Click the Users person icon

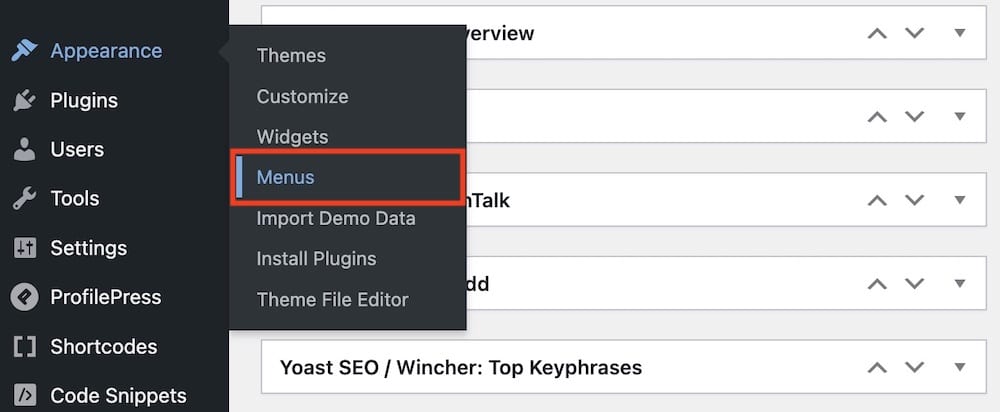[24, 150]
